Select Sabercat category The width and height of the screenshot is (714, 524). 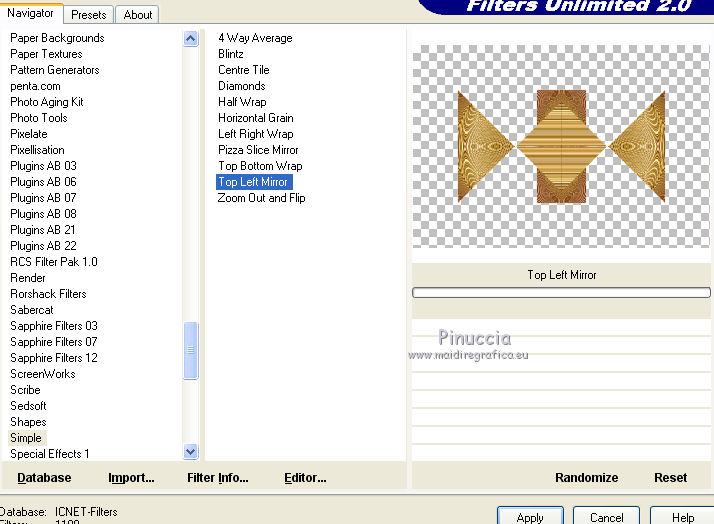[32, 310]
